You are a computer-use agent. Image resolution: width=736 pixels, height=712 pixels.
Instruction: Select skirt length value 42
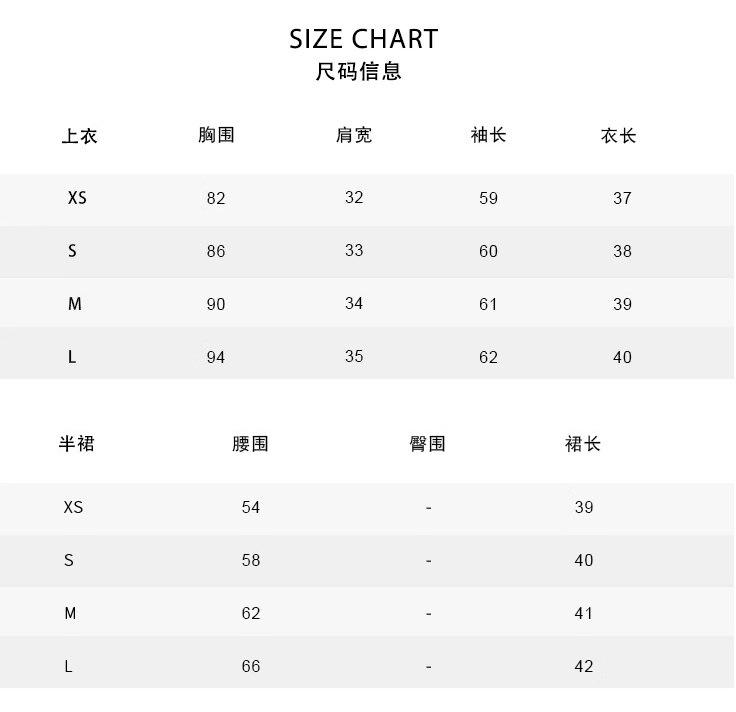pyautogui.click(x=584, y=666)
